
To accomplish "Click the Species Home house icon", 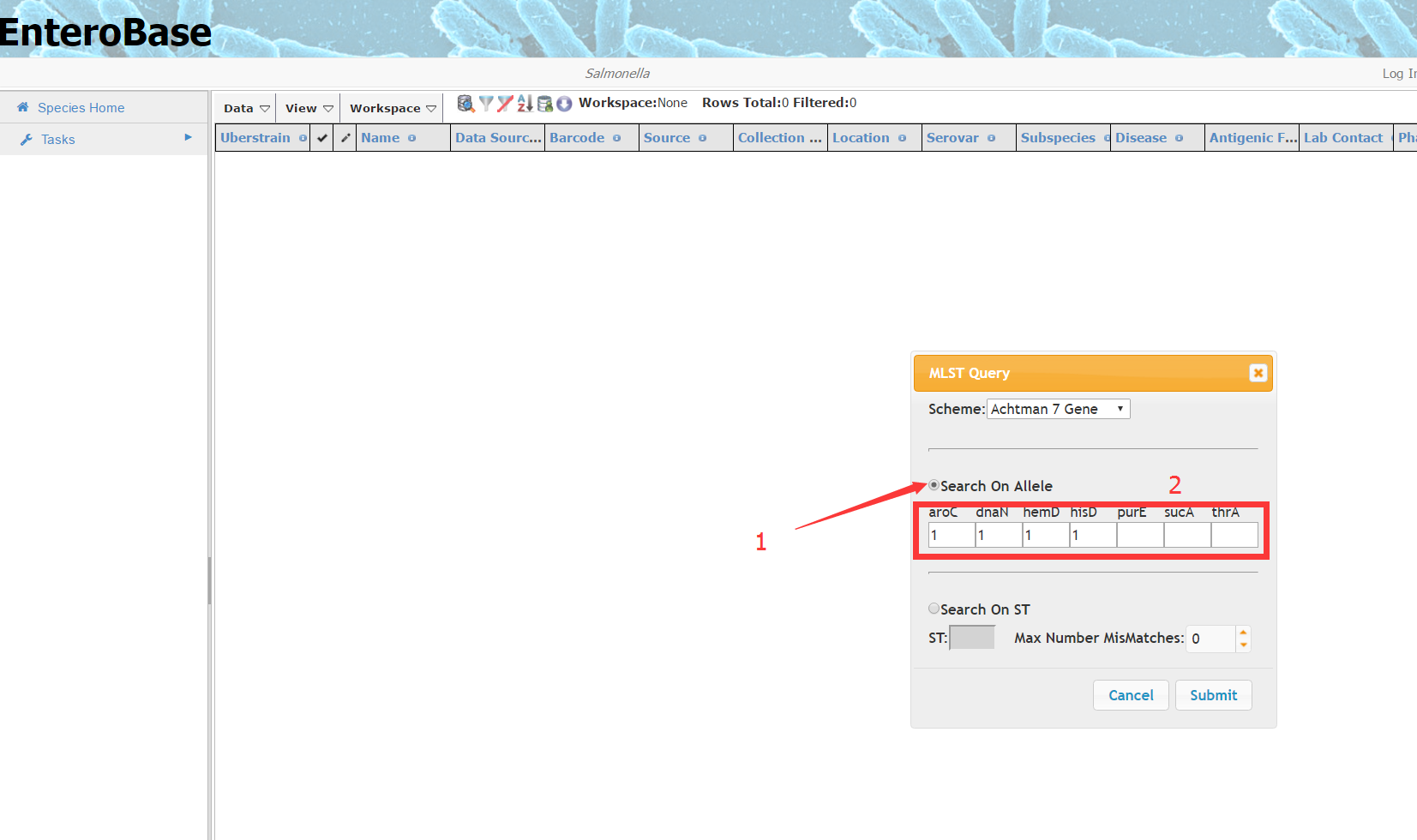I will [23, 107].
